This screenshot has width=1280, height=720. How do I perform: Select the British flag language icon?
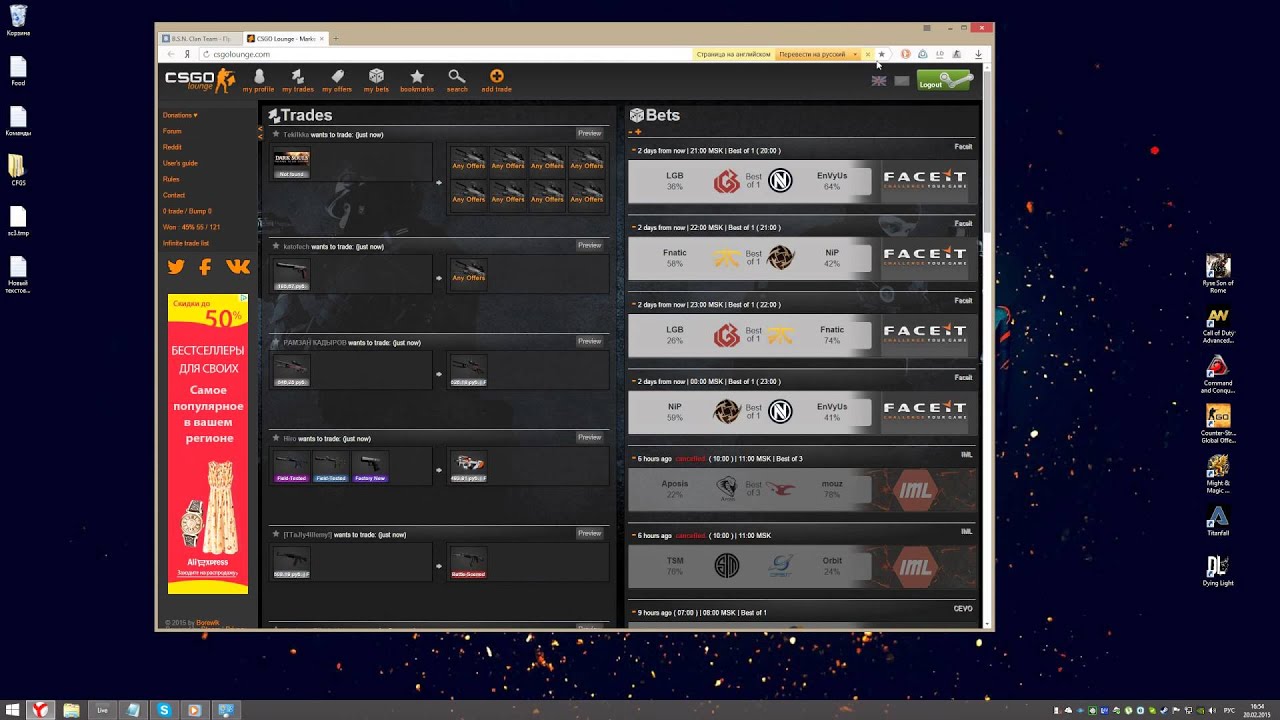pos(879,81)
